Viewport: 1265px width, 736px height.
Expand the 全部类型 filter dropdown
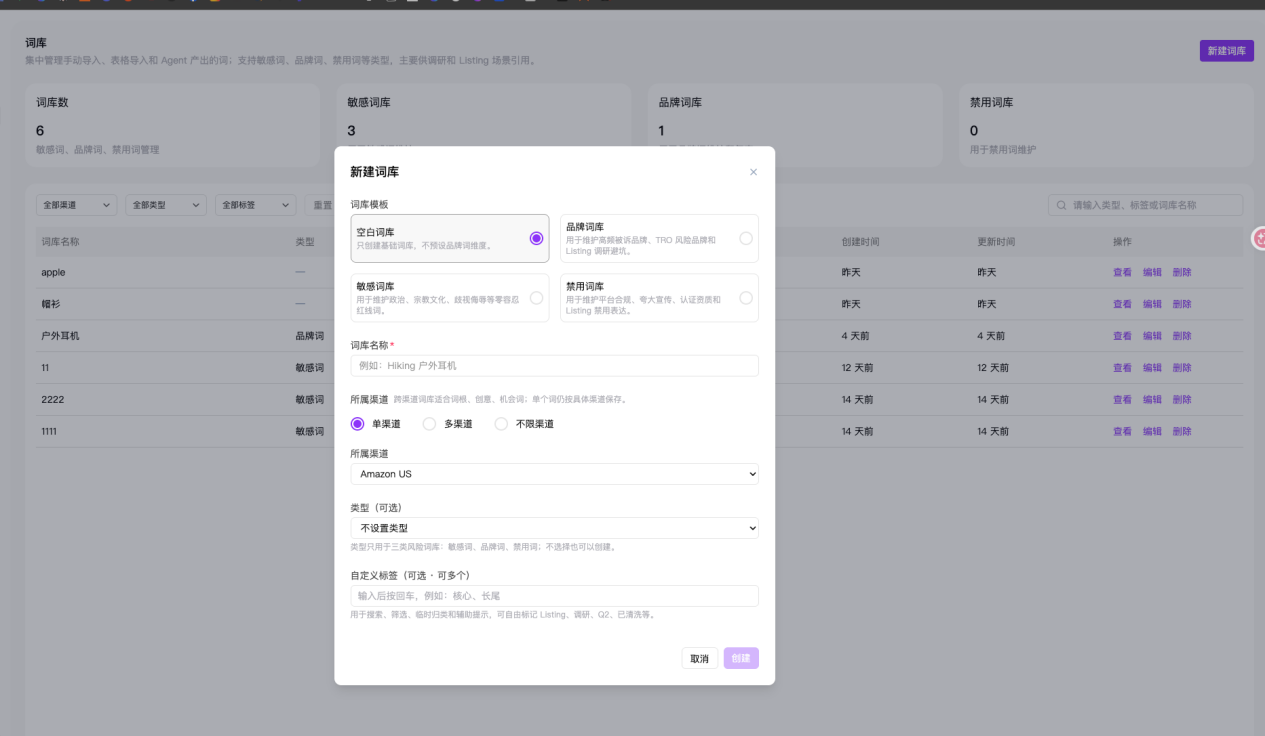pos(166,205)
